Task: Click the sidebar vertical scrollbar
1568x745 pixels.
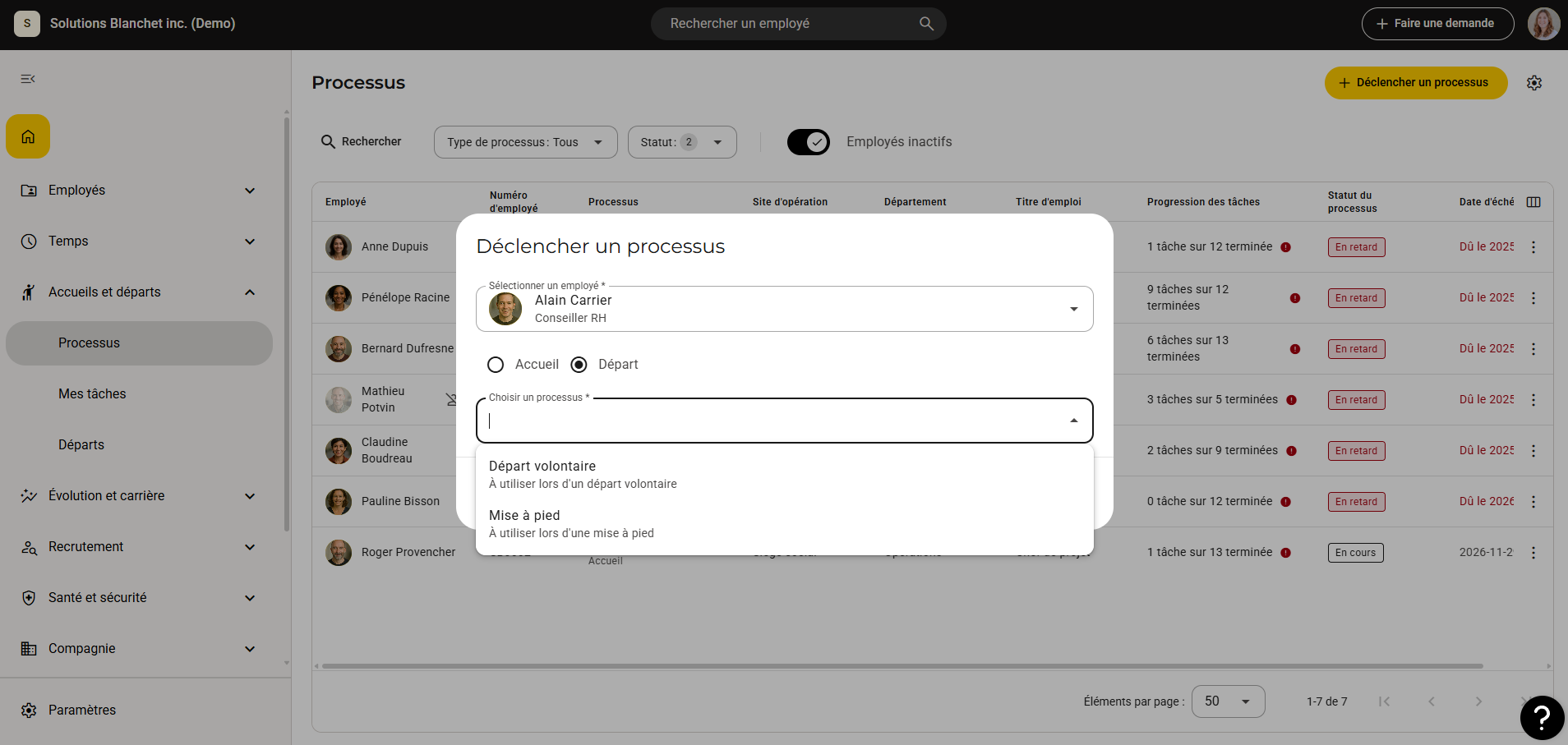Action: coord(287,324)
